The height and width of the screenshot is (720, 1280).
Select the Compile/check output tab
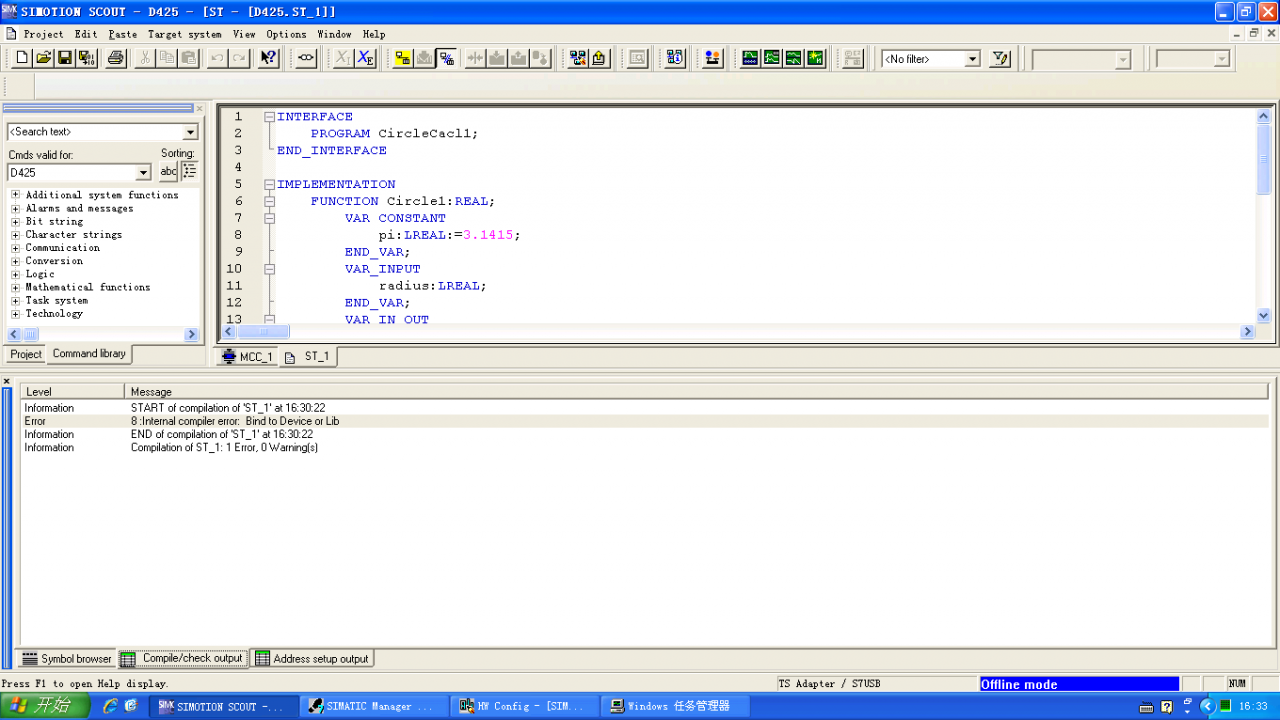[183, 658]
